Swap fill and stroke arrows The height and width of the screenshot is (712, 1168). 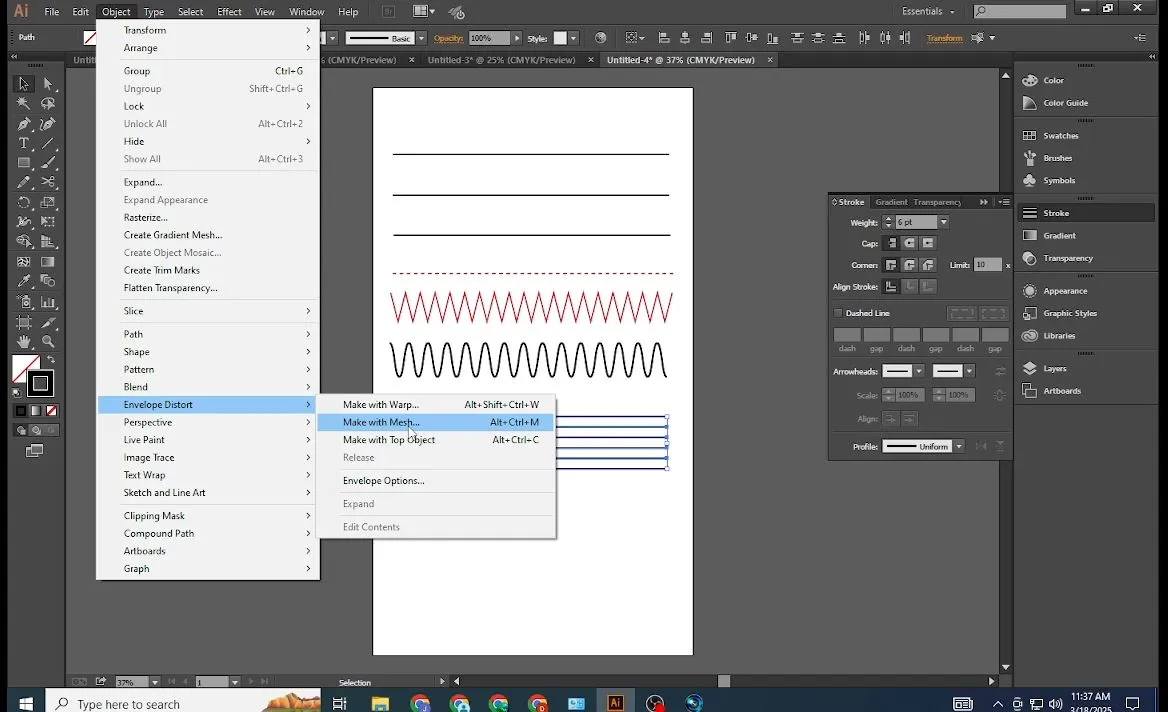coord(51,360)
